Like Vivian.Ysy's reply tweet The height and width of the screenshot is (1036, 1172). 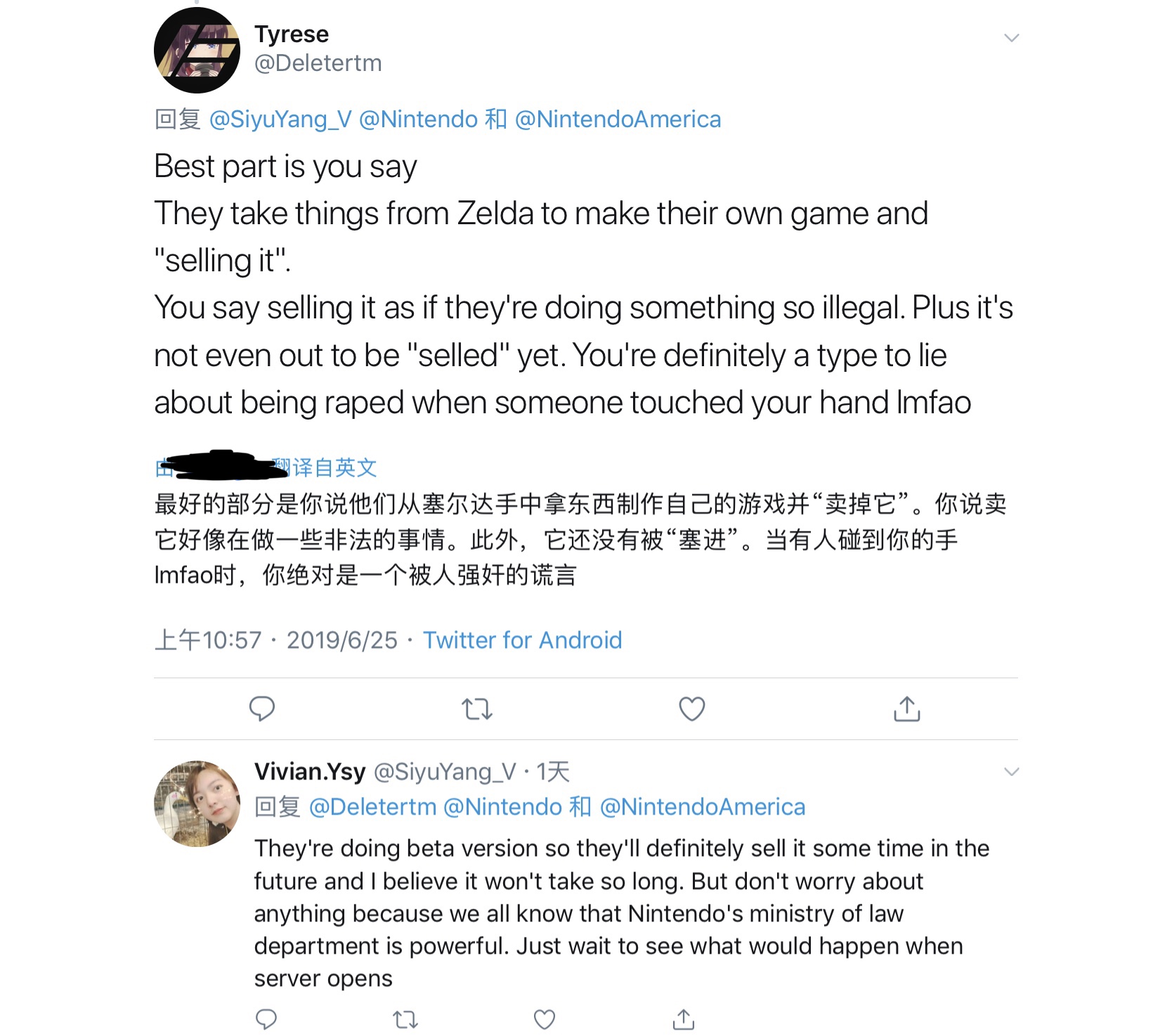tap(545, 1019)
